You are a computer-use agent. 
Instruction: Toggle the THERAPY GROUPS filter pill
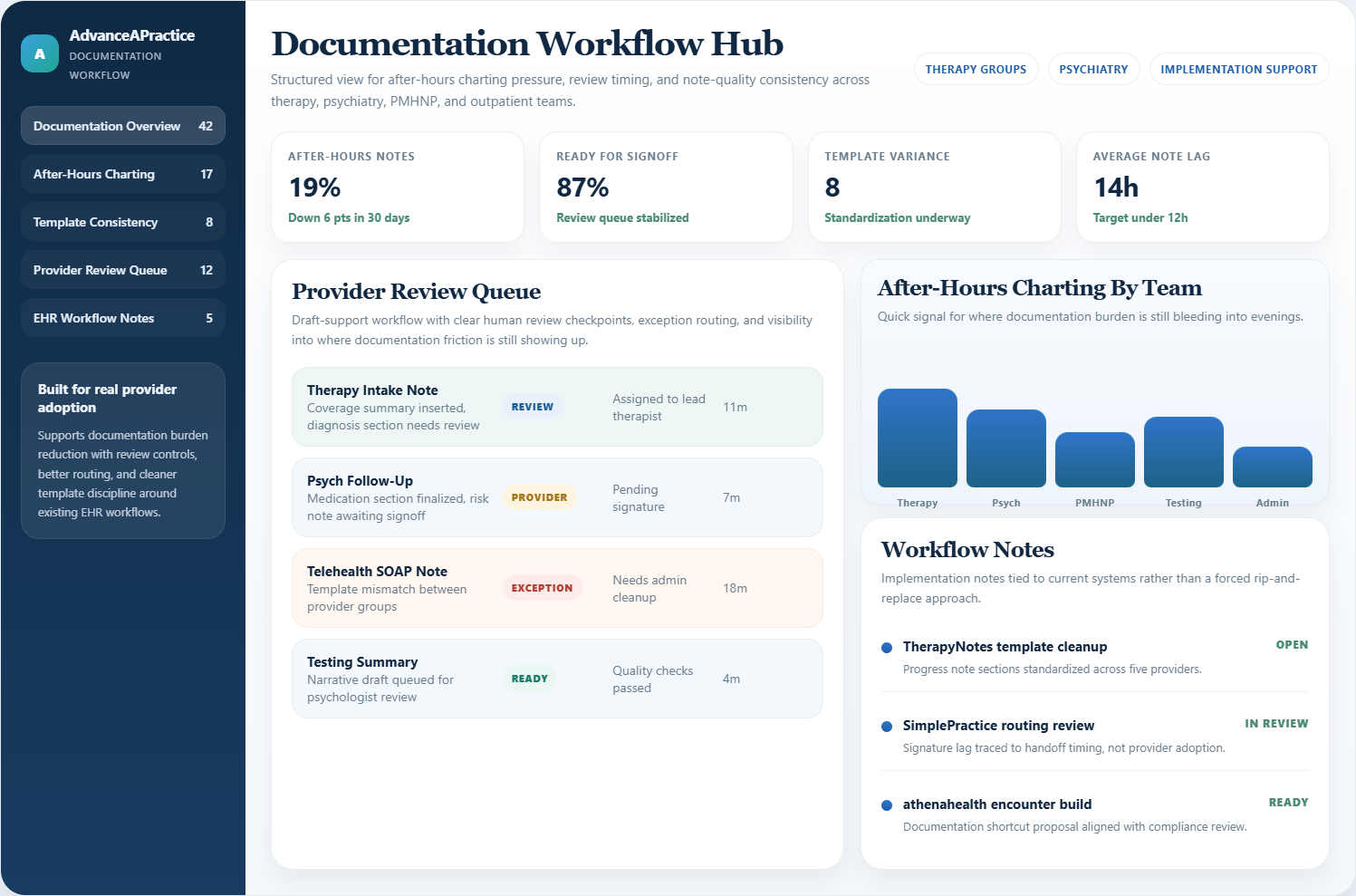pos(976,69)
